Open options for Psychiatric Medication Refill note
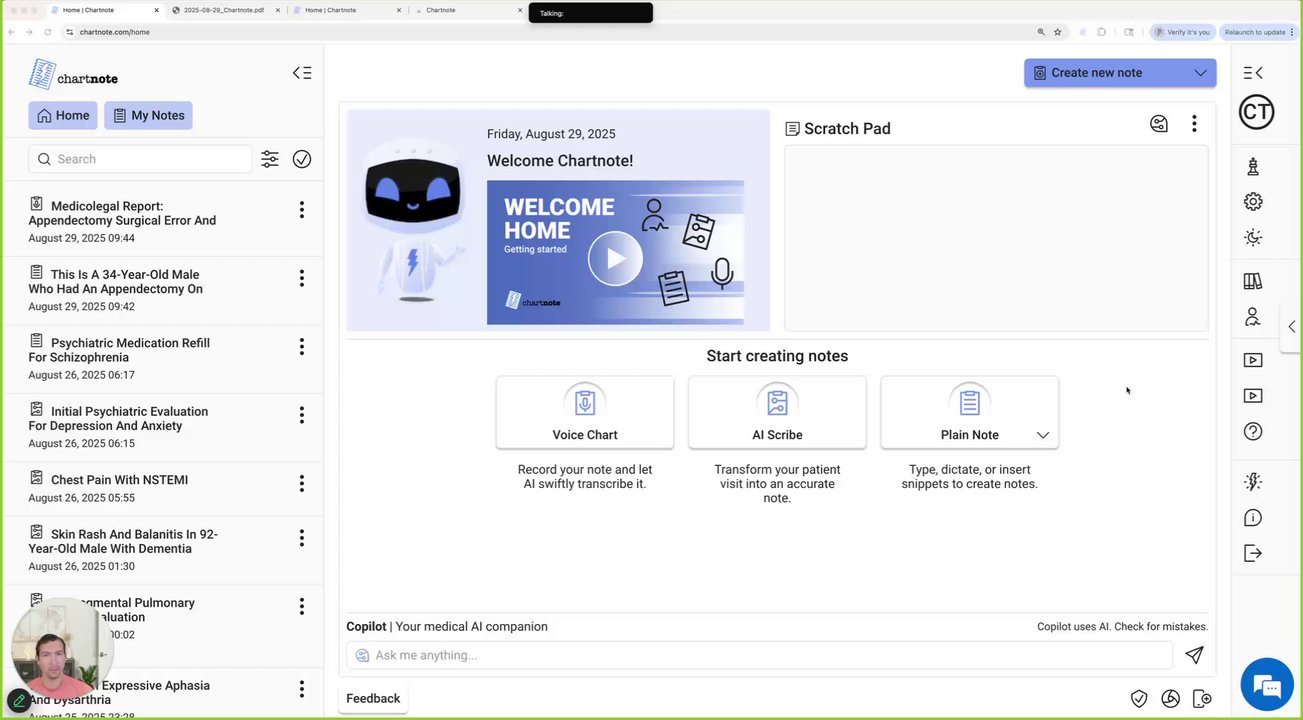 coord(301,347)
